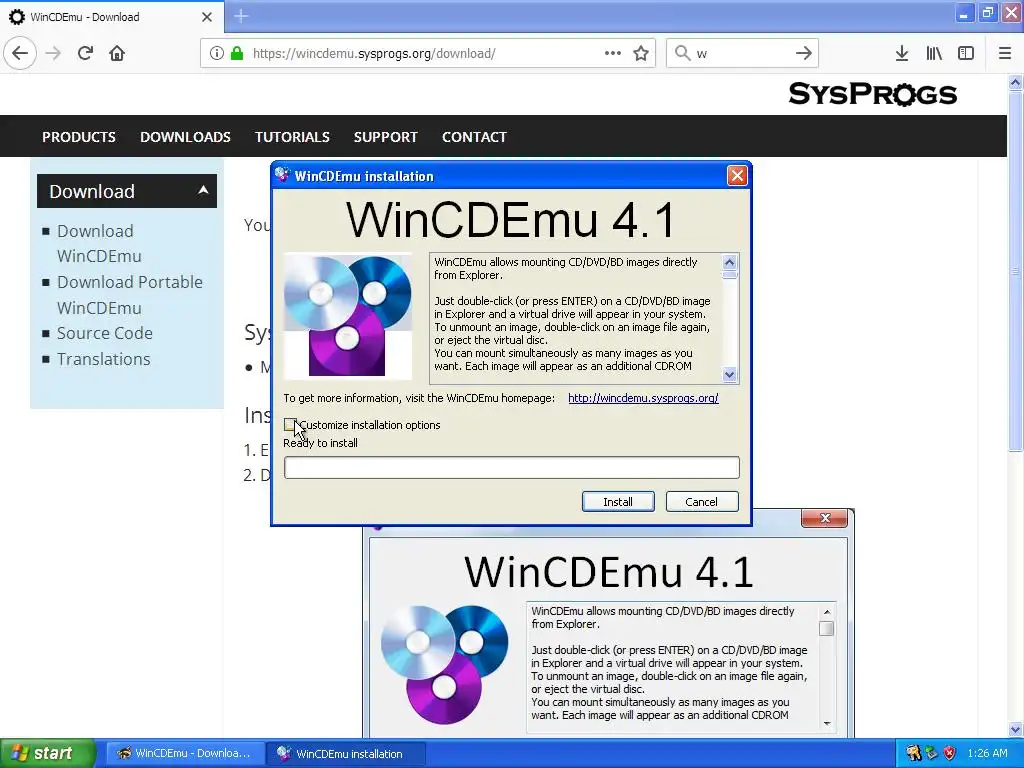The width and height of the screenshot is (1024, 768).
Task: Click the Cancel button
Action: 702,502
